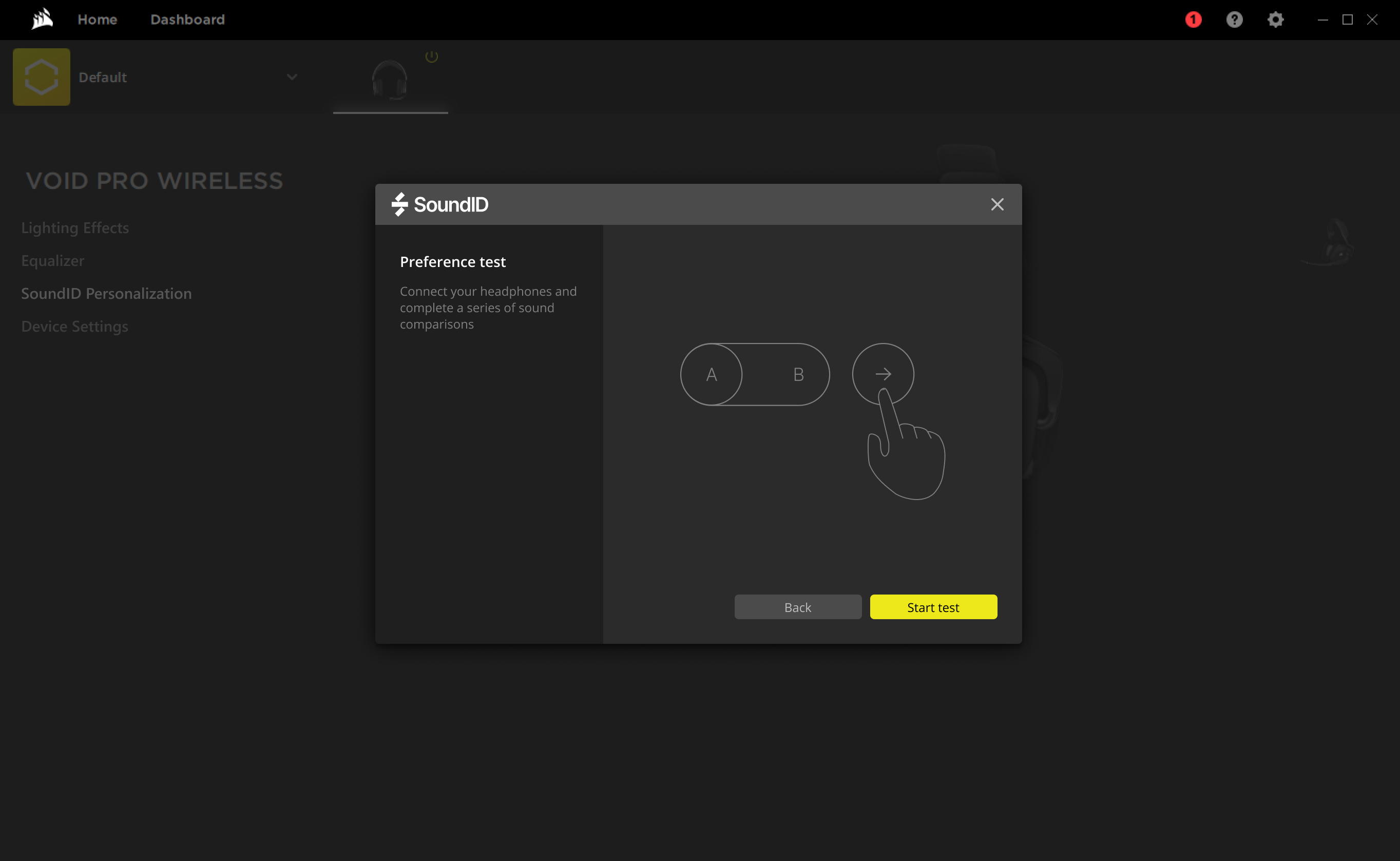
Task: Open the Dashboard tab
Action: point(187,20)
